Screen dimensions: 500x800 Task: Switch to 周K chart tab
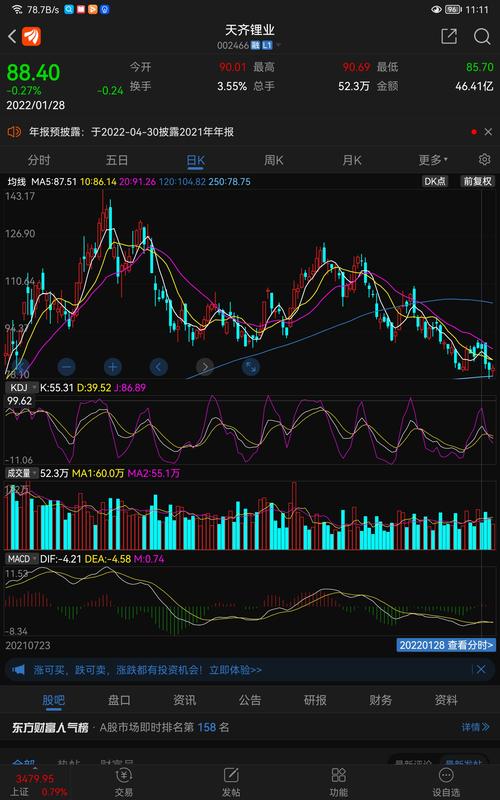point(273,160)
